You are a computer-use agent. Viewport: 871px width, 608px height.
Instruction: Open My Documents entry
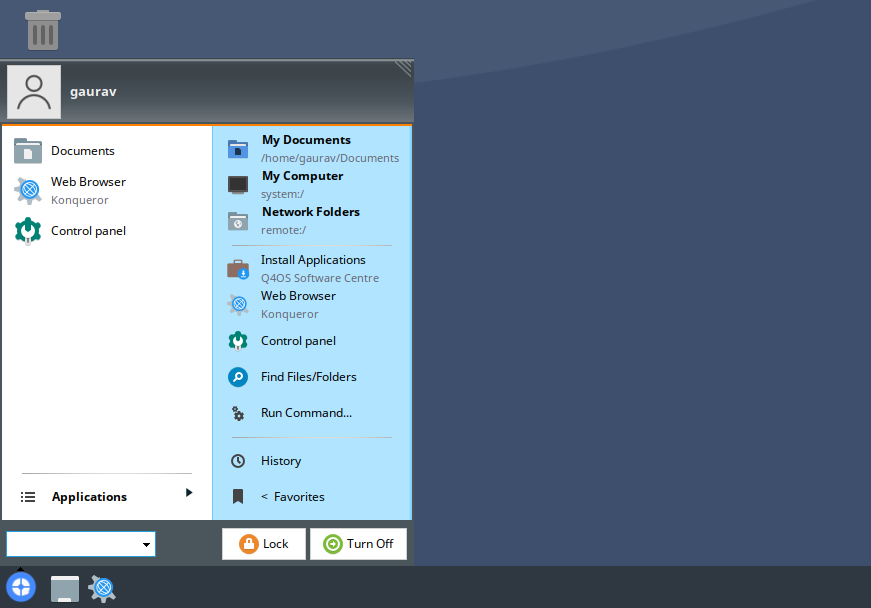312,149
